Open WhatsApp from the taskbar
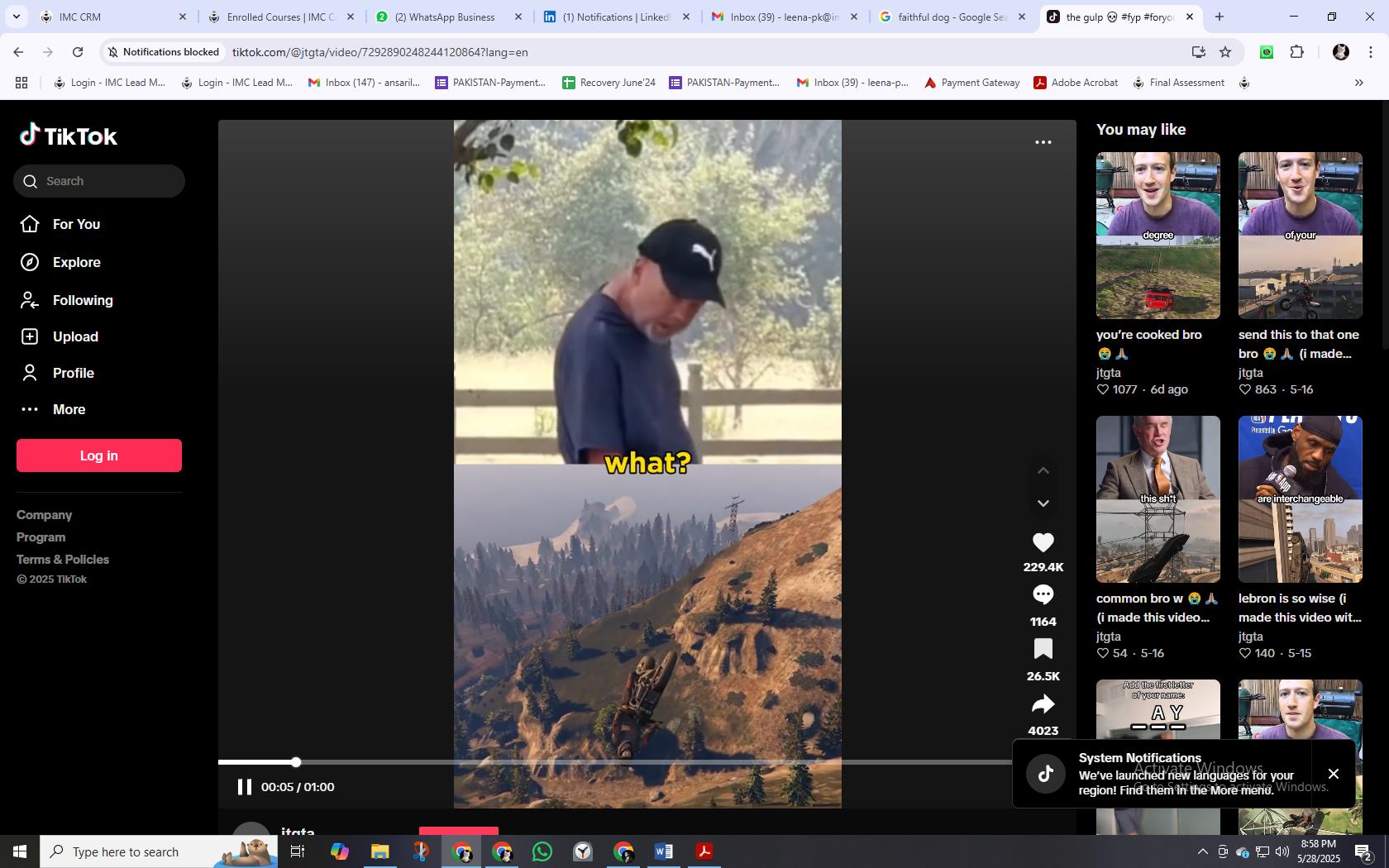The image size is (1389, 868). coord(542,851)
